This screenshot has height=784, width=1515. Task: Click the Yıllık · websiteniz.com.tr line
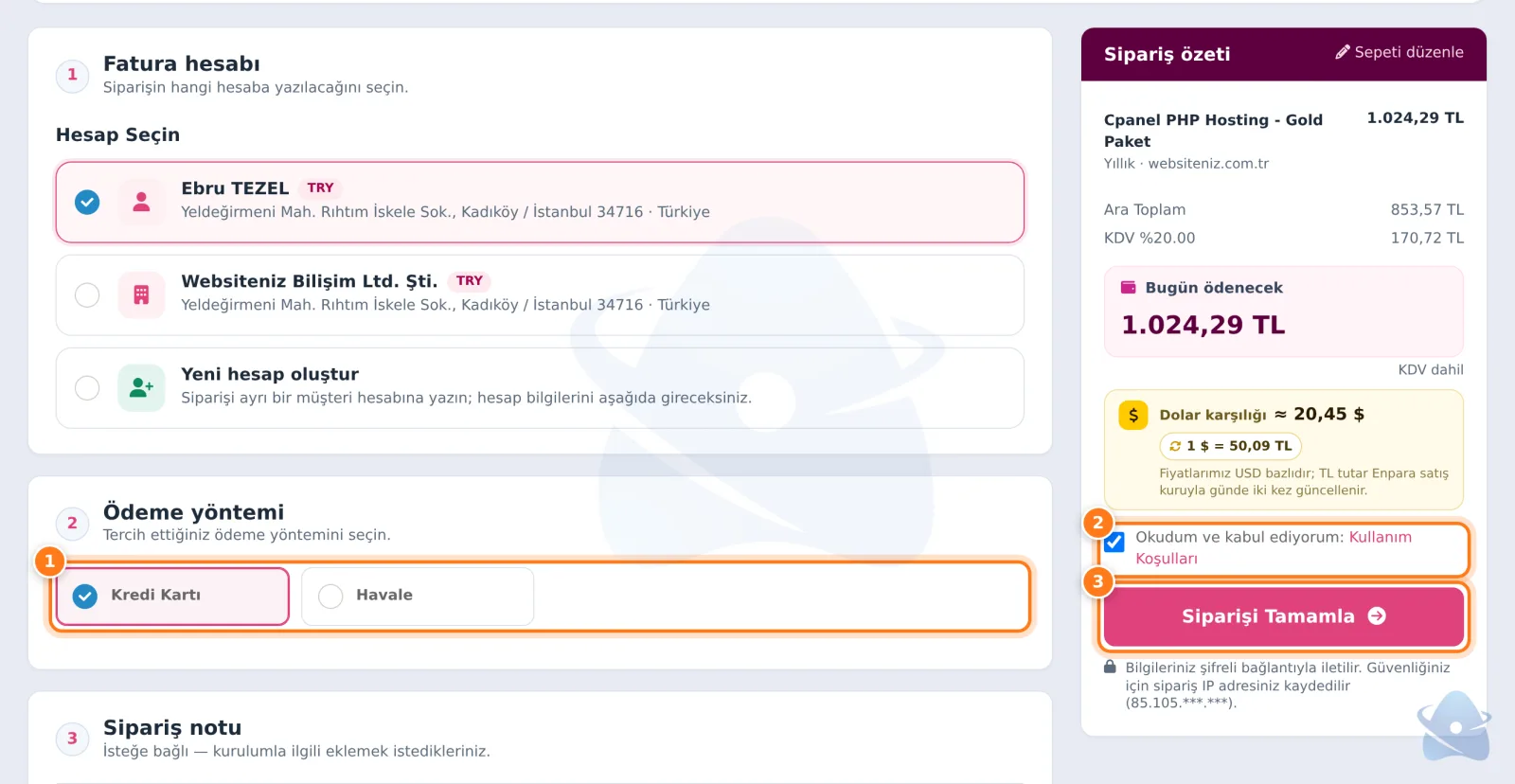point(1186,163)
